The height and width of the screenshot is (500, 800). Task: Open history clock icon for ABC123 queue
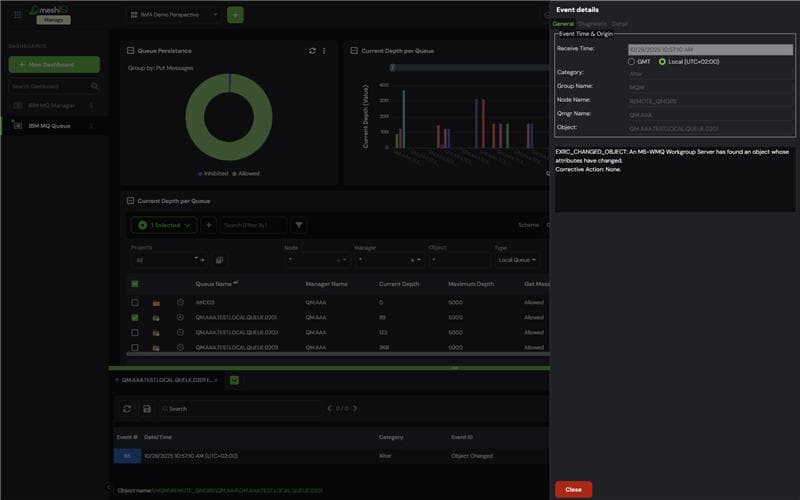(x=180, y=302)
